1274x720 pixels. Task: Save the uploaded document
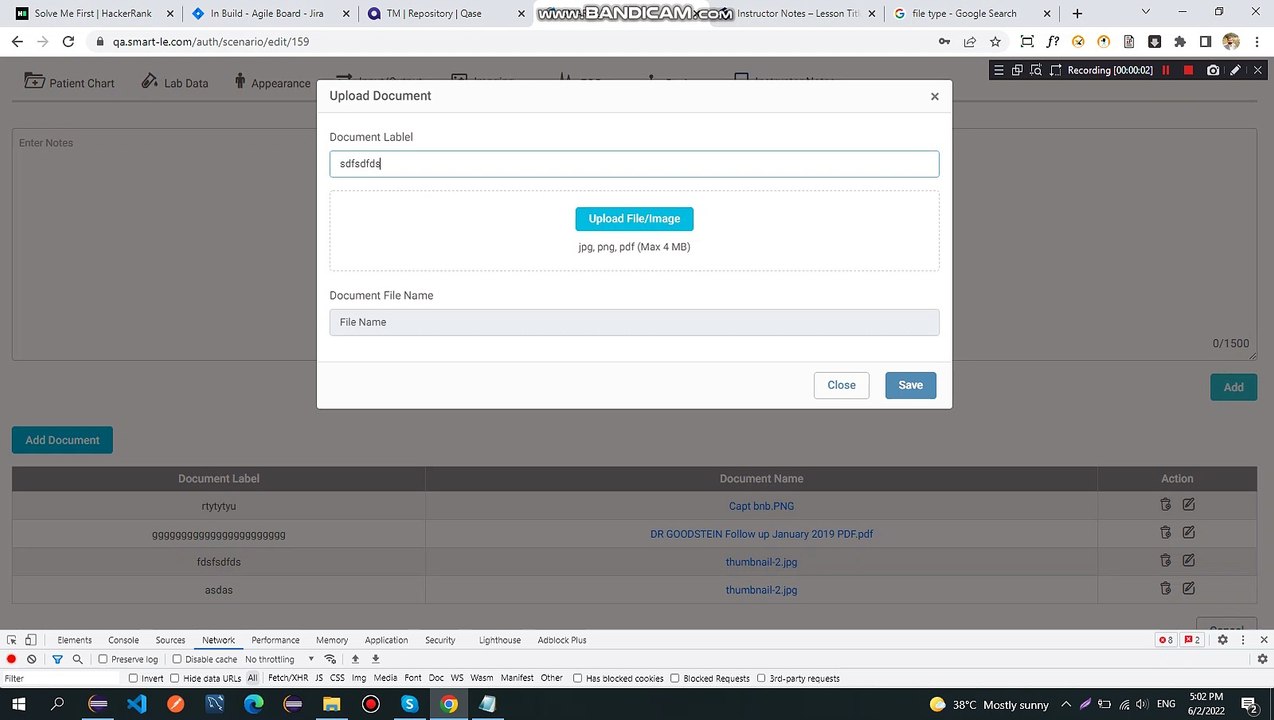[910, 385]
